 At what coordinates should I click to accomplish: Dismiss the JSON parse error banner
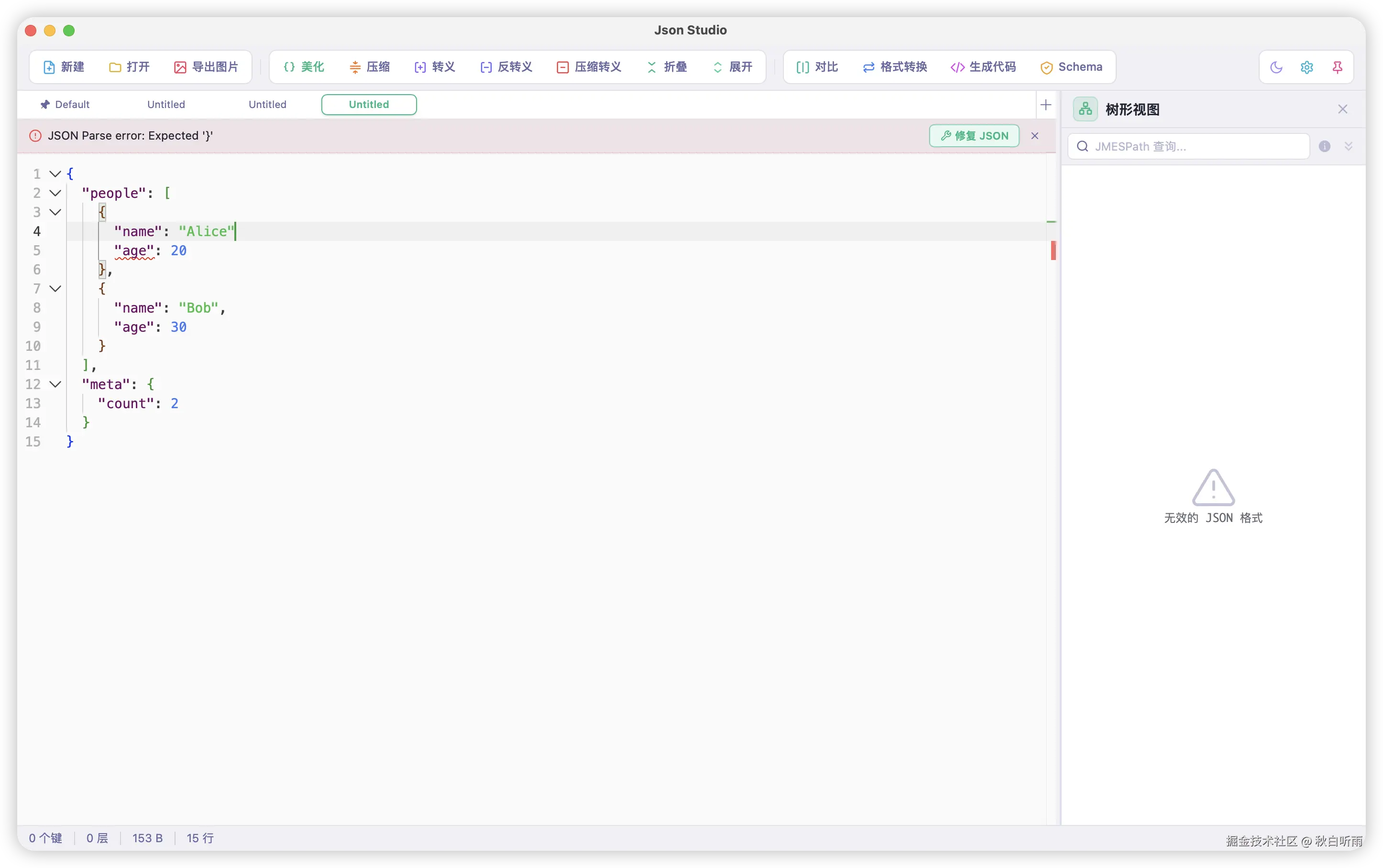point(1035,136)
